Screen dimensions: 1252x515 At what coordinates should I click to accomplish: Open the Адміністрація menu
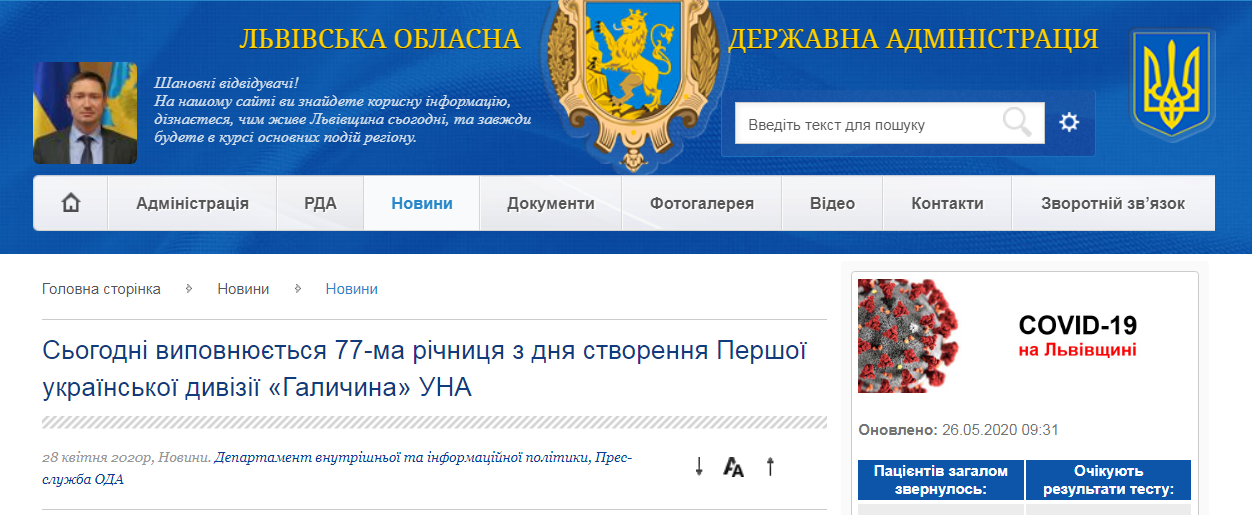192,203
